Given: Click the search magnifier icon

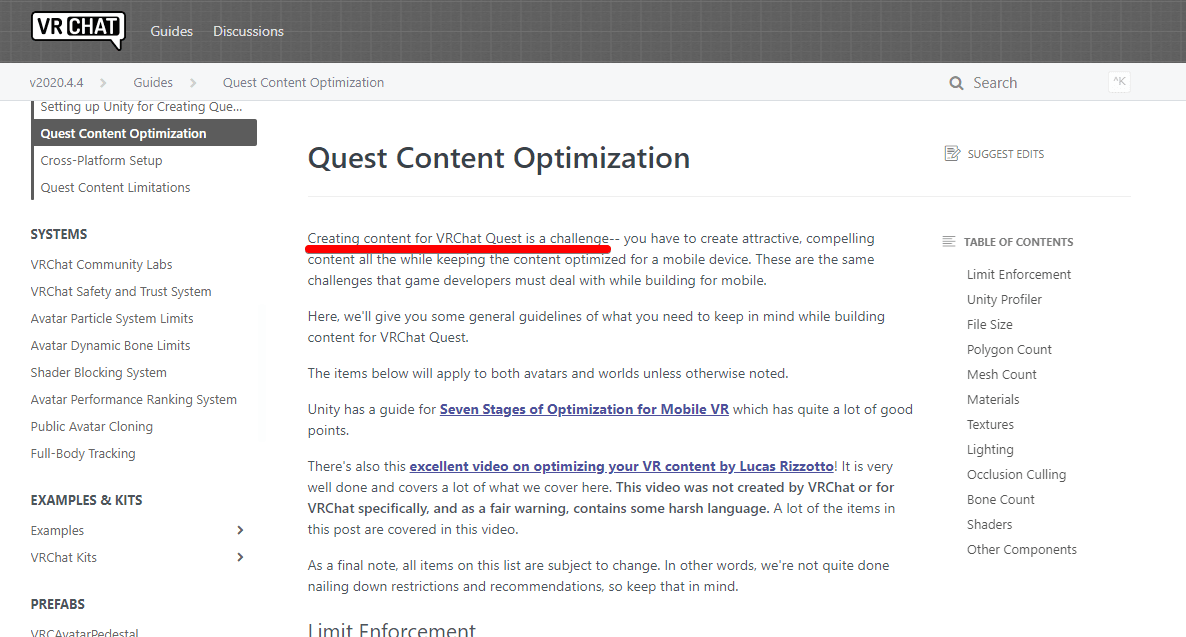Looking at the screenshot, I should pyautogui.click(x=956, y=83).
